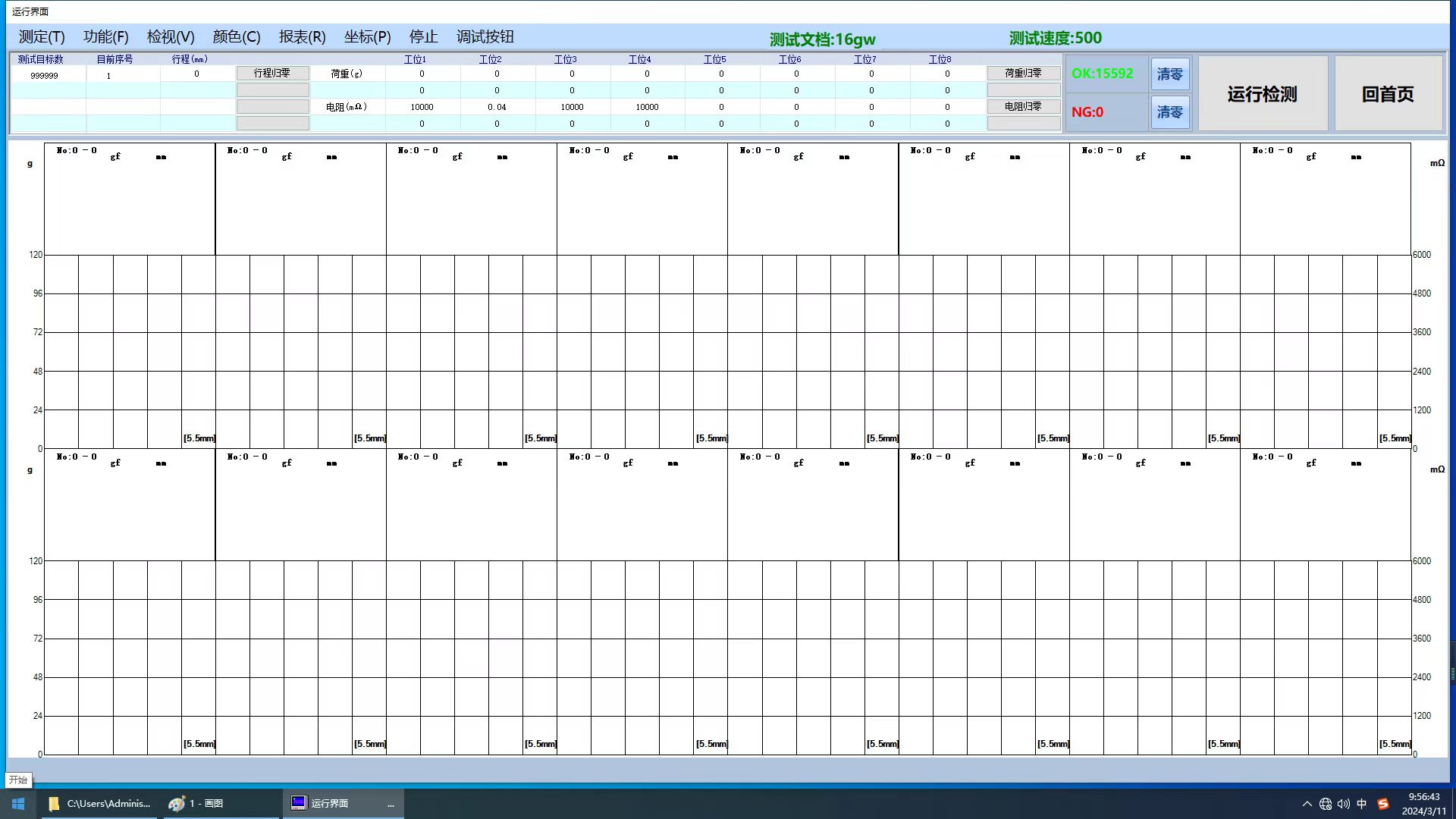
Task: Toggle the 中 input language indicator
Action: pos(1362,804)
